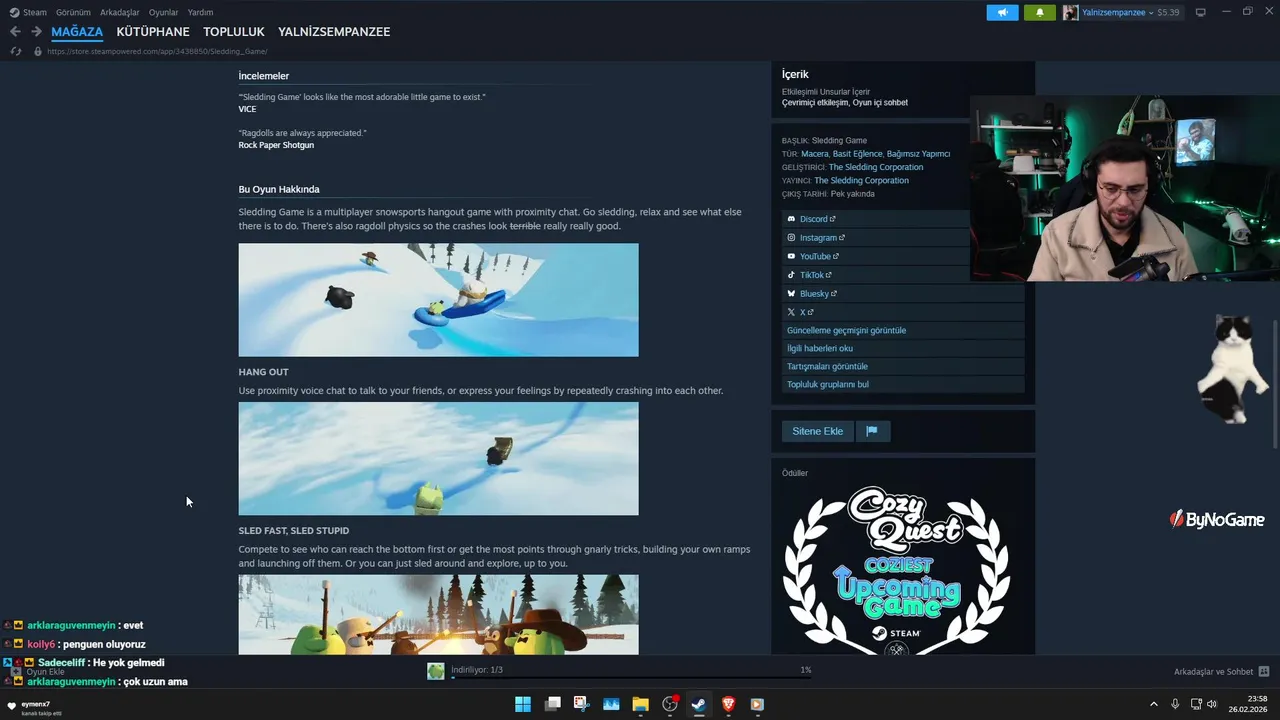The image size is (1280, 720).
Task: Open Task View in taskbar
Action: tap(552, 704)
